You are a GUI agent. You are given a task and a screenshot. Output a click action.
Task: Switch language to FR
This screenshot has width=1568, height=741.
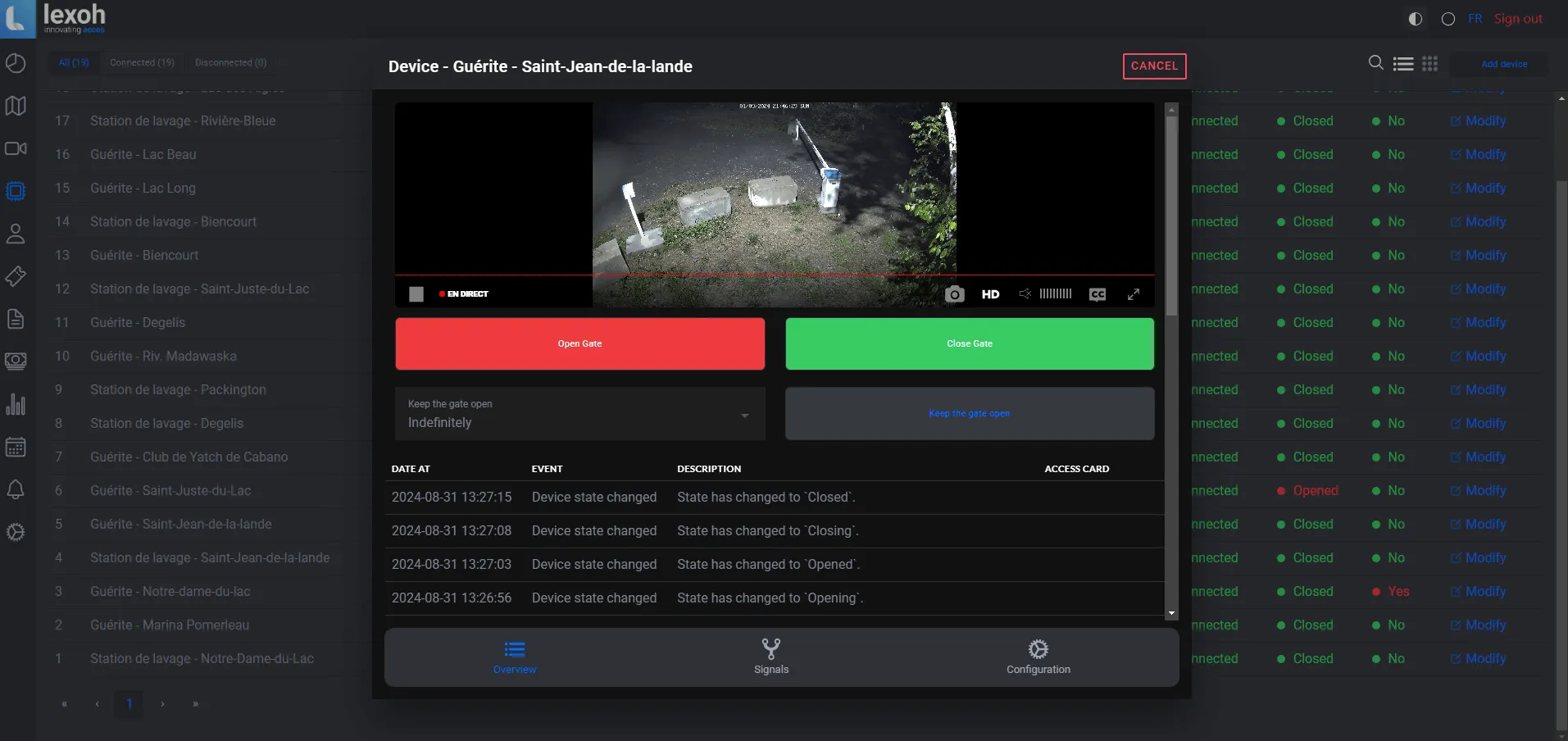tap(1475, 19)
